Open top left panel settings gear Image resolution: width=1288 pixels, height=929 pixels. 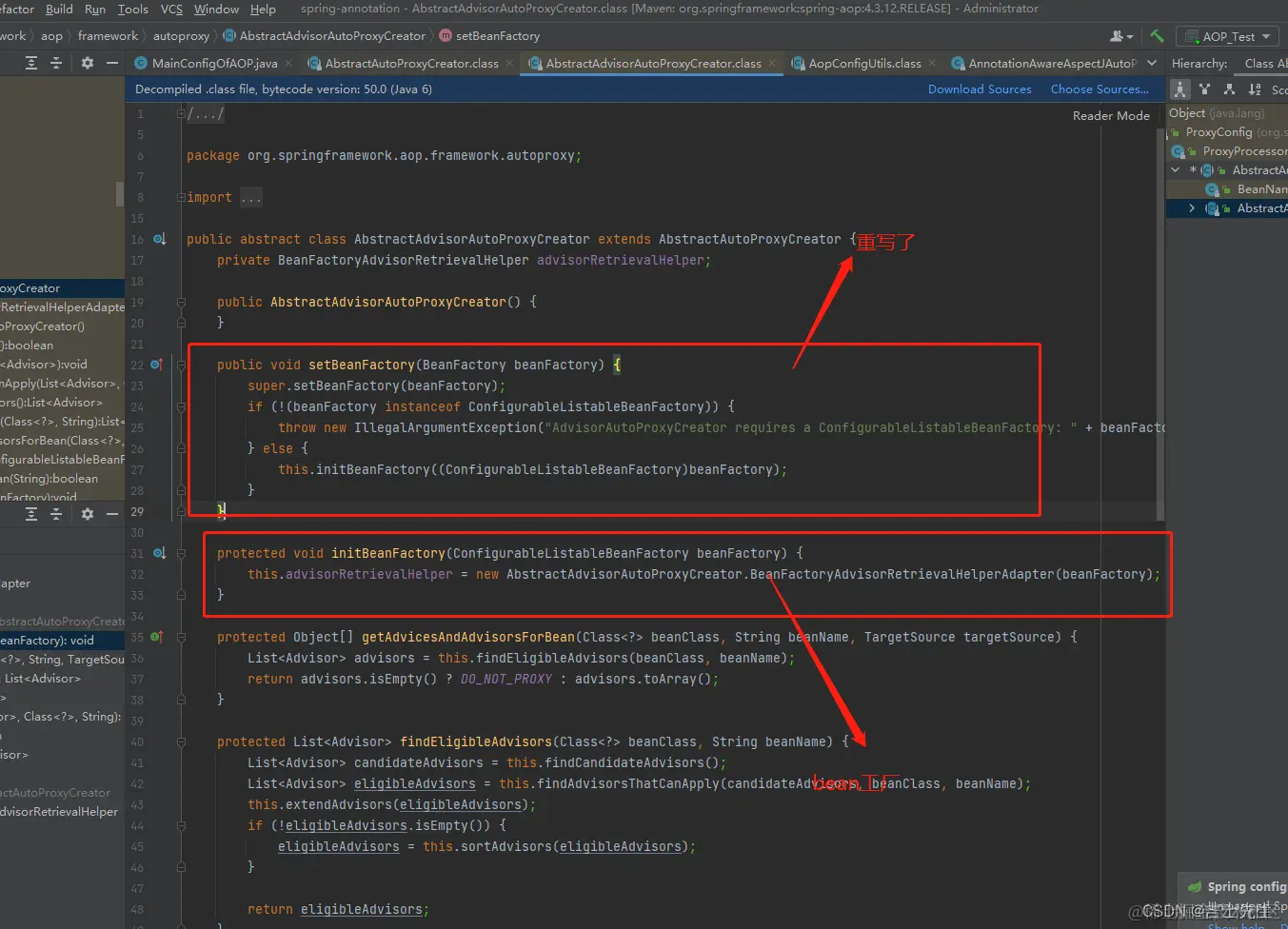pyautogui.click(x=88, y=63)
